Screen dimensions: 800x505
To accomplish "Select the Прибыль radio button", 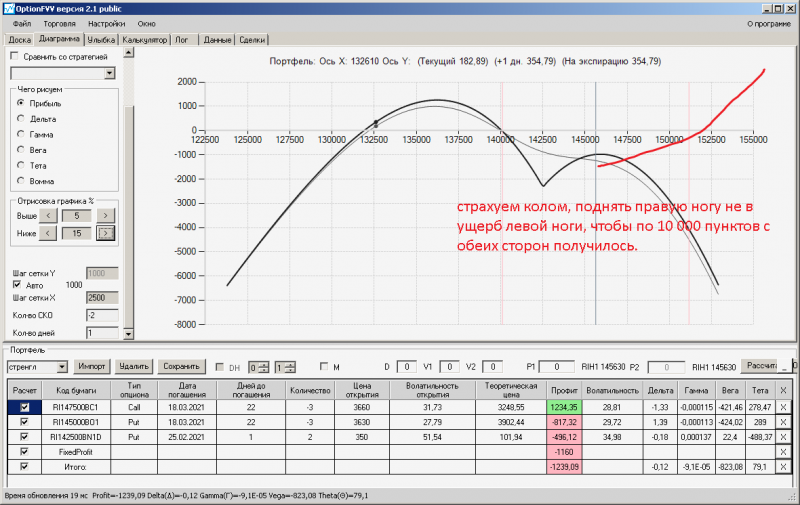I will pos(20,103).
